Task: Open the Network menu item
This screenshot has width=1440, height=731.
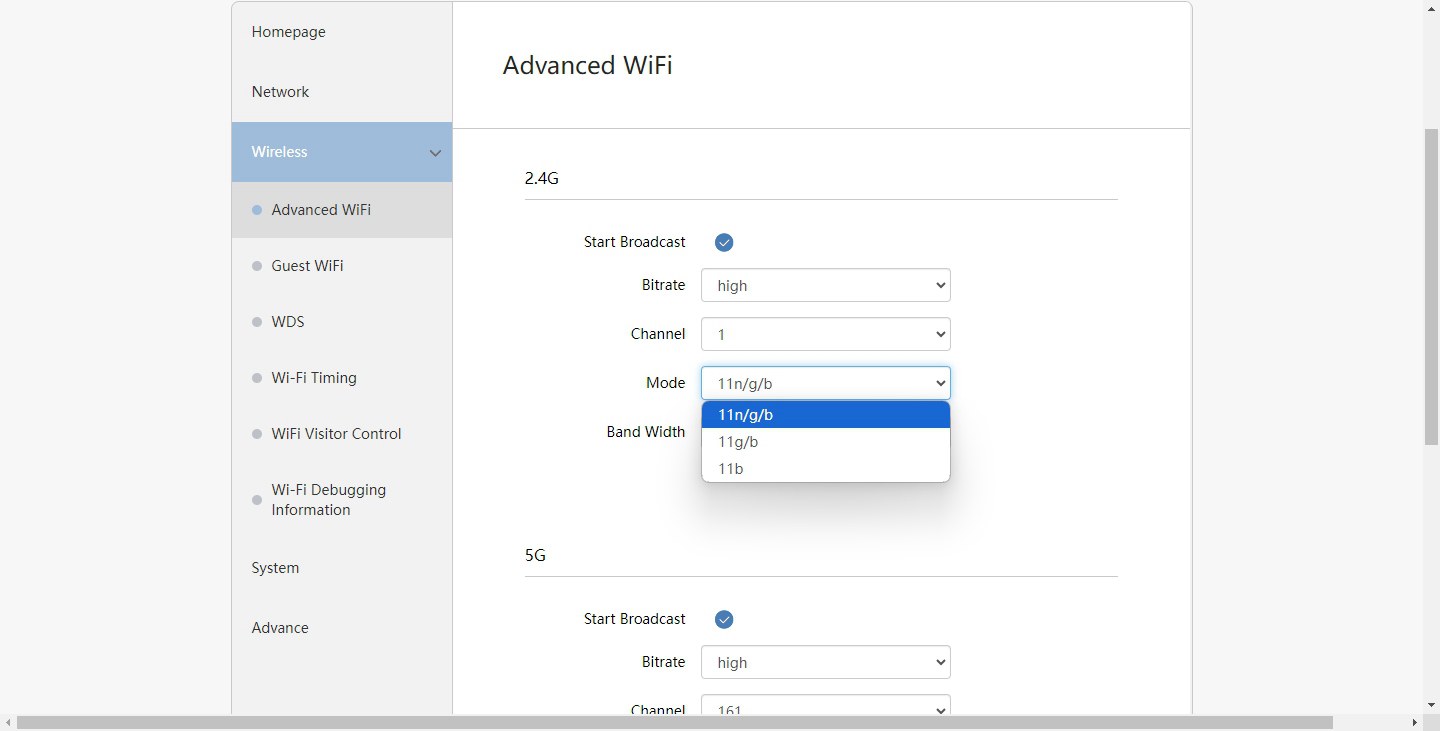Action: [341, 92]
